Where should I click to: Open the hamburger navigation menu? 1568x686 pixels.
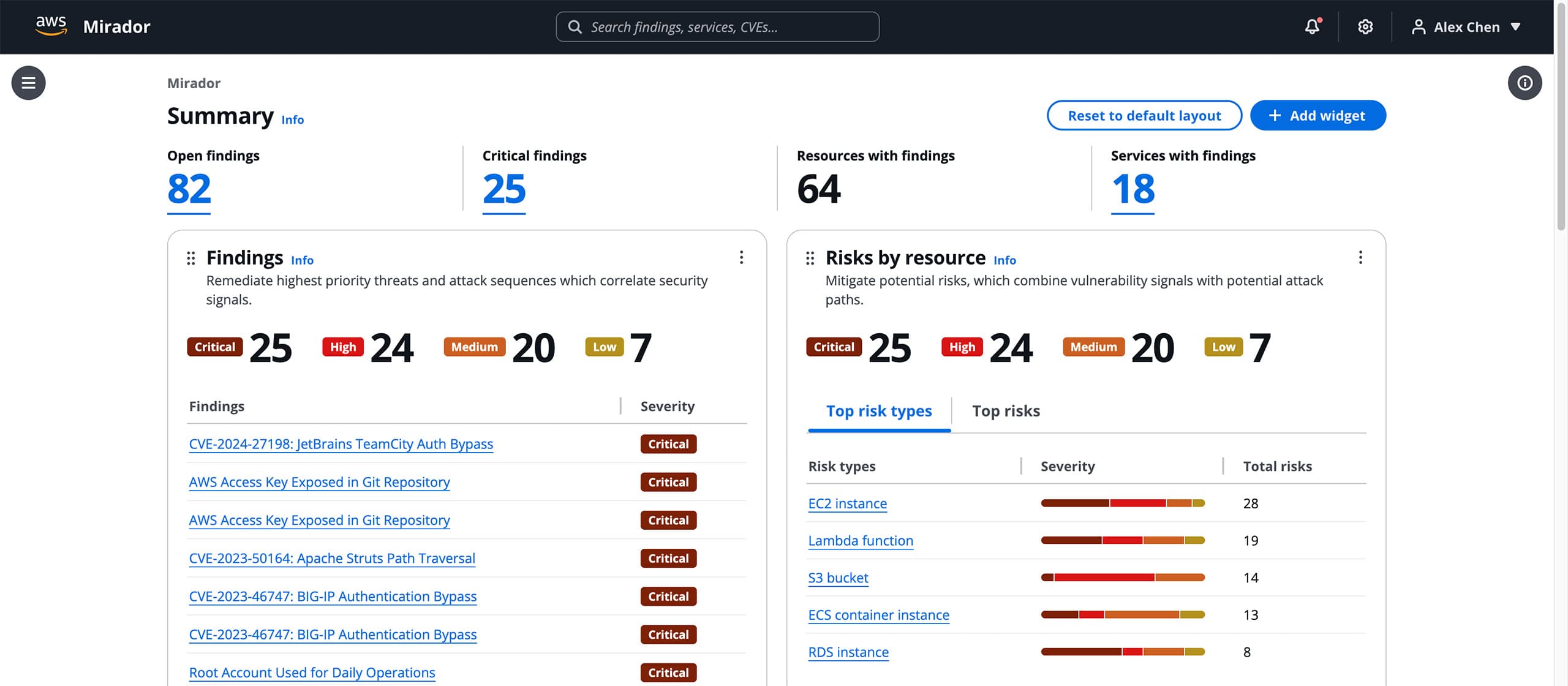[x=28, y=83]
